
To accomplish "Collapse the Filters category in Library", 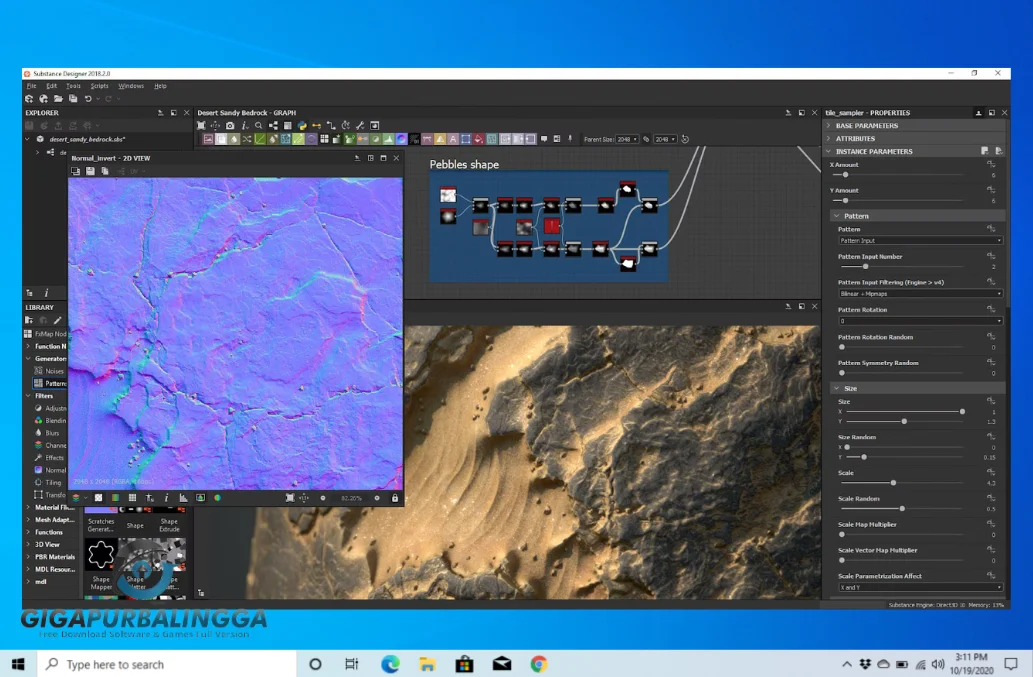I will pos(27,396).
